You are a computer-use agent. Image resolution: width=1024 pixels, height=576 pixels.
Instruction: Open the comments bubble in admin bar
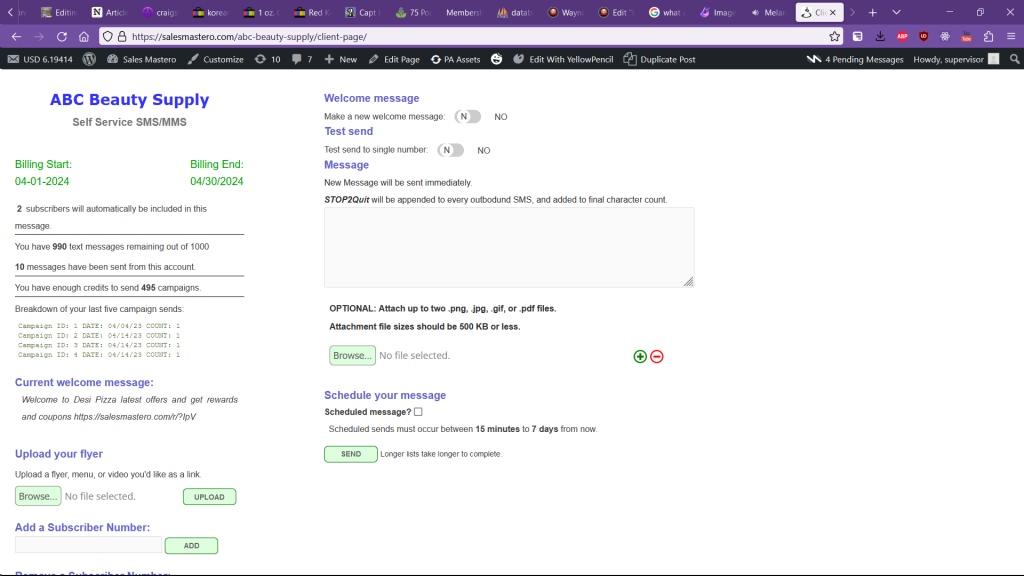pos(302,59)
